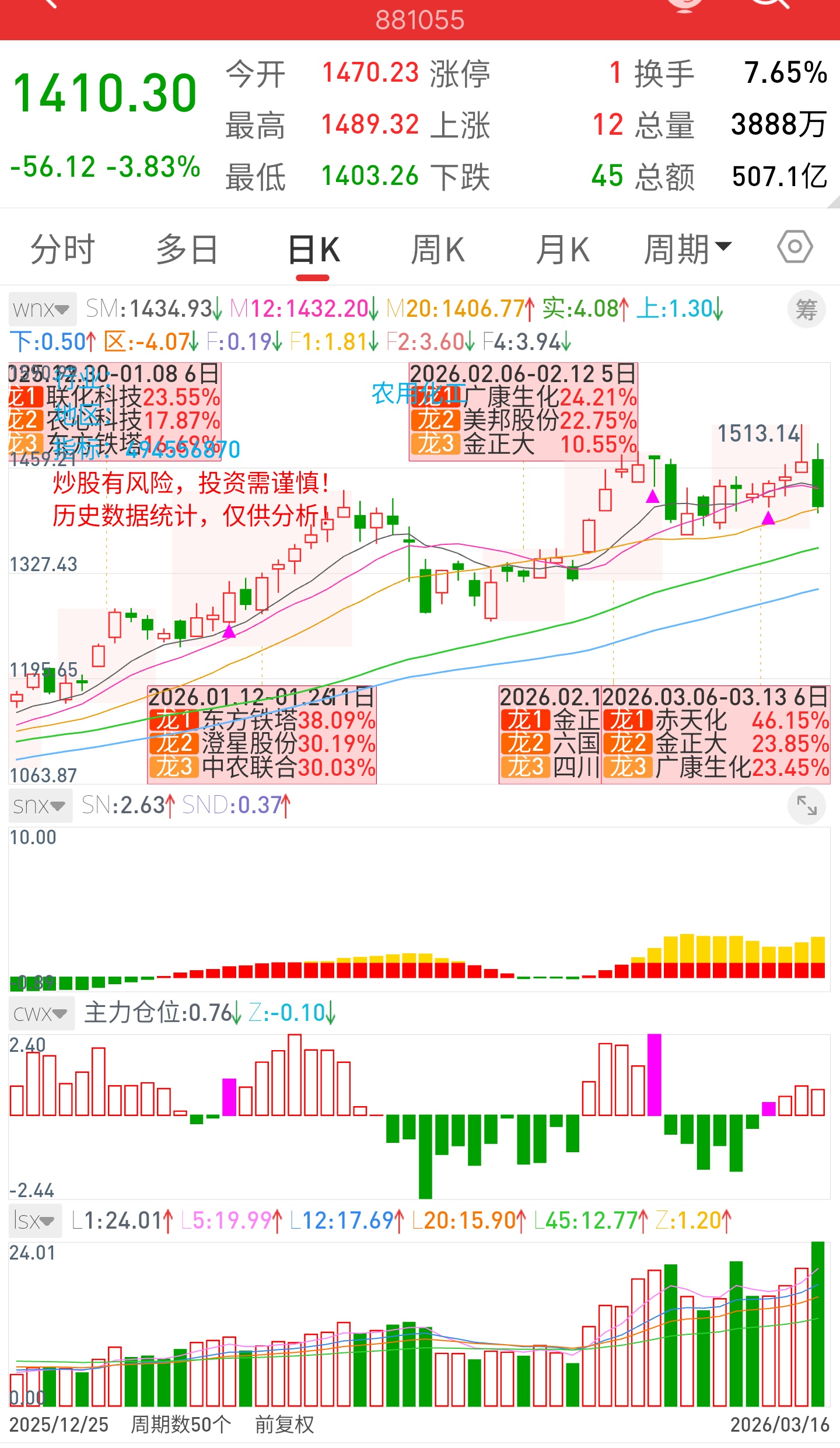The height and width of the screenshot is (1448, 840).
Task: Tap 中农联合30.03% leader row
Action: click(x=262, y=767)
